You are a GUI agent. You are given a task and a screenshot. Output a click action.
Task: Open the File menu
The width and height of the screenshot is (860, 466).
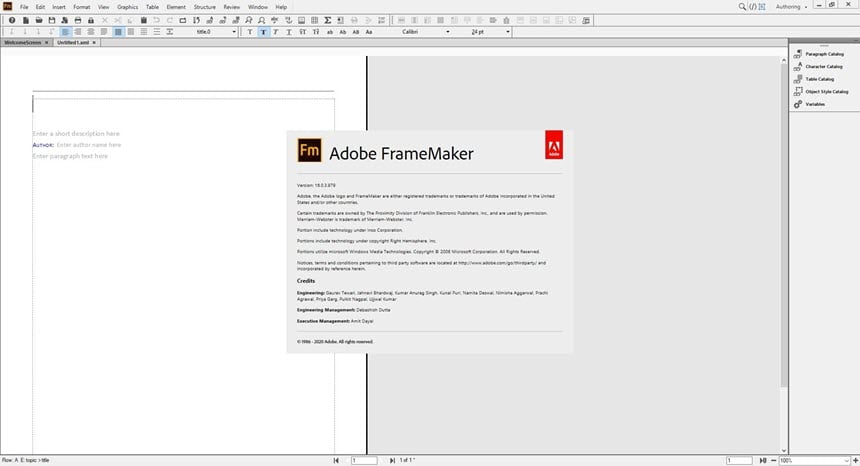click(x=24, y=7)
